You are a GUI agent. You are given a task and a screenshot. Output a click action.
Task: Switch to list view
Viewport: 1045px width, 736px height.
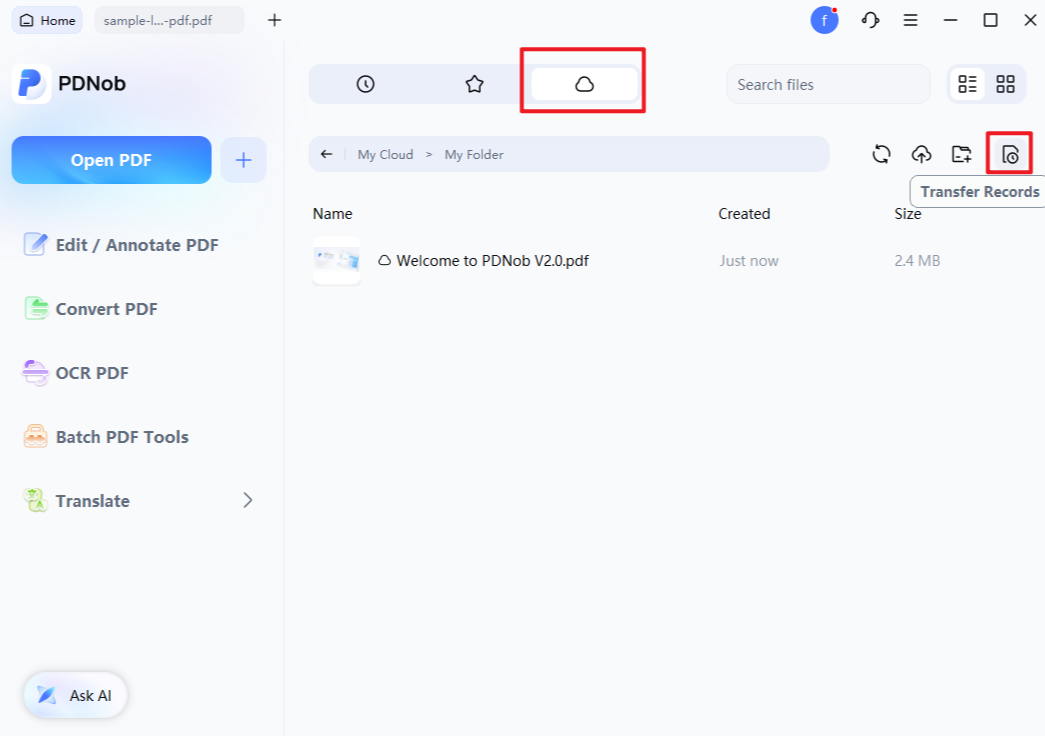(967, 84)
